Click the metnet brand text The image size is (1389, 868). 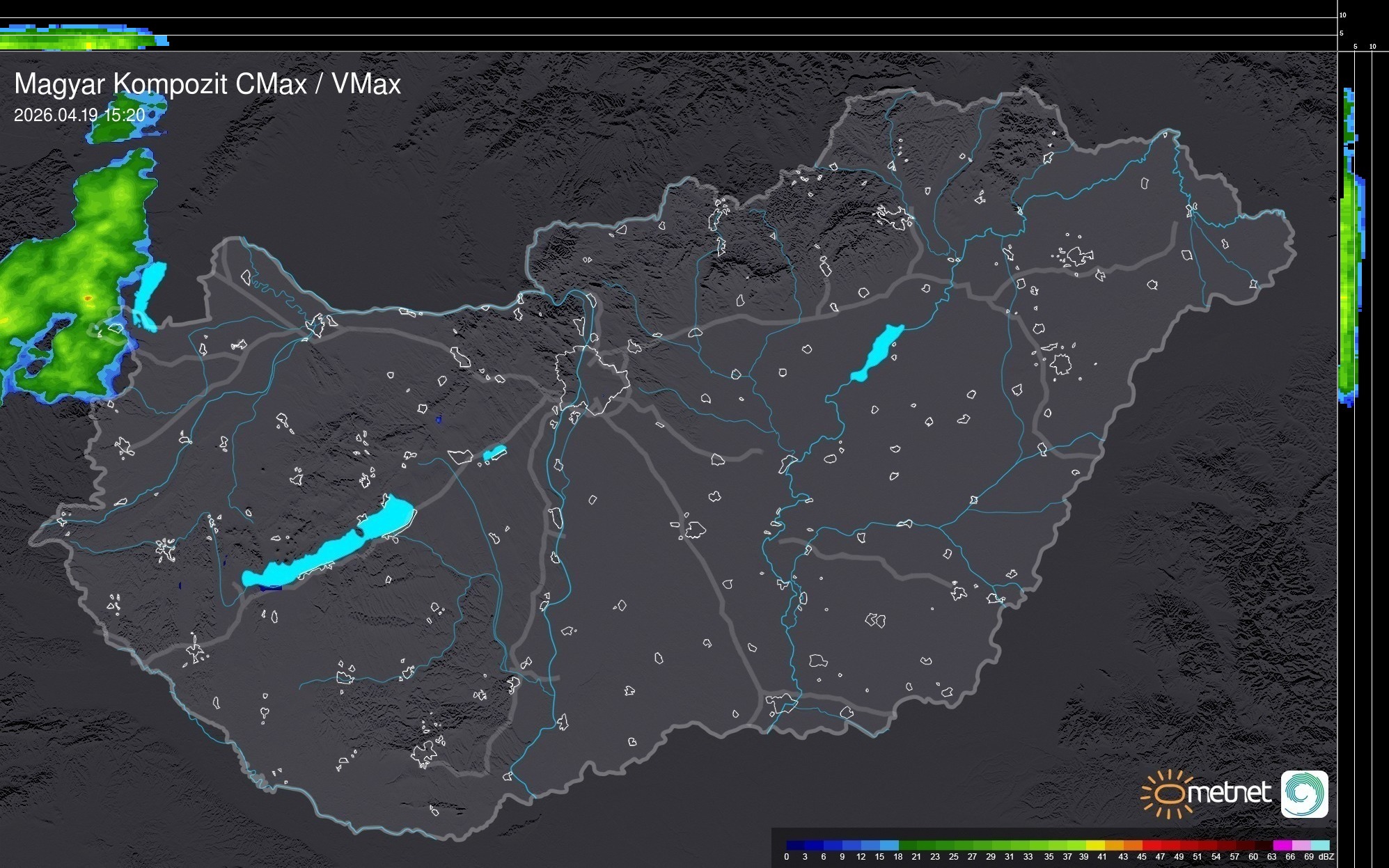coord(1229,793)
